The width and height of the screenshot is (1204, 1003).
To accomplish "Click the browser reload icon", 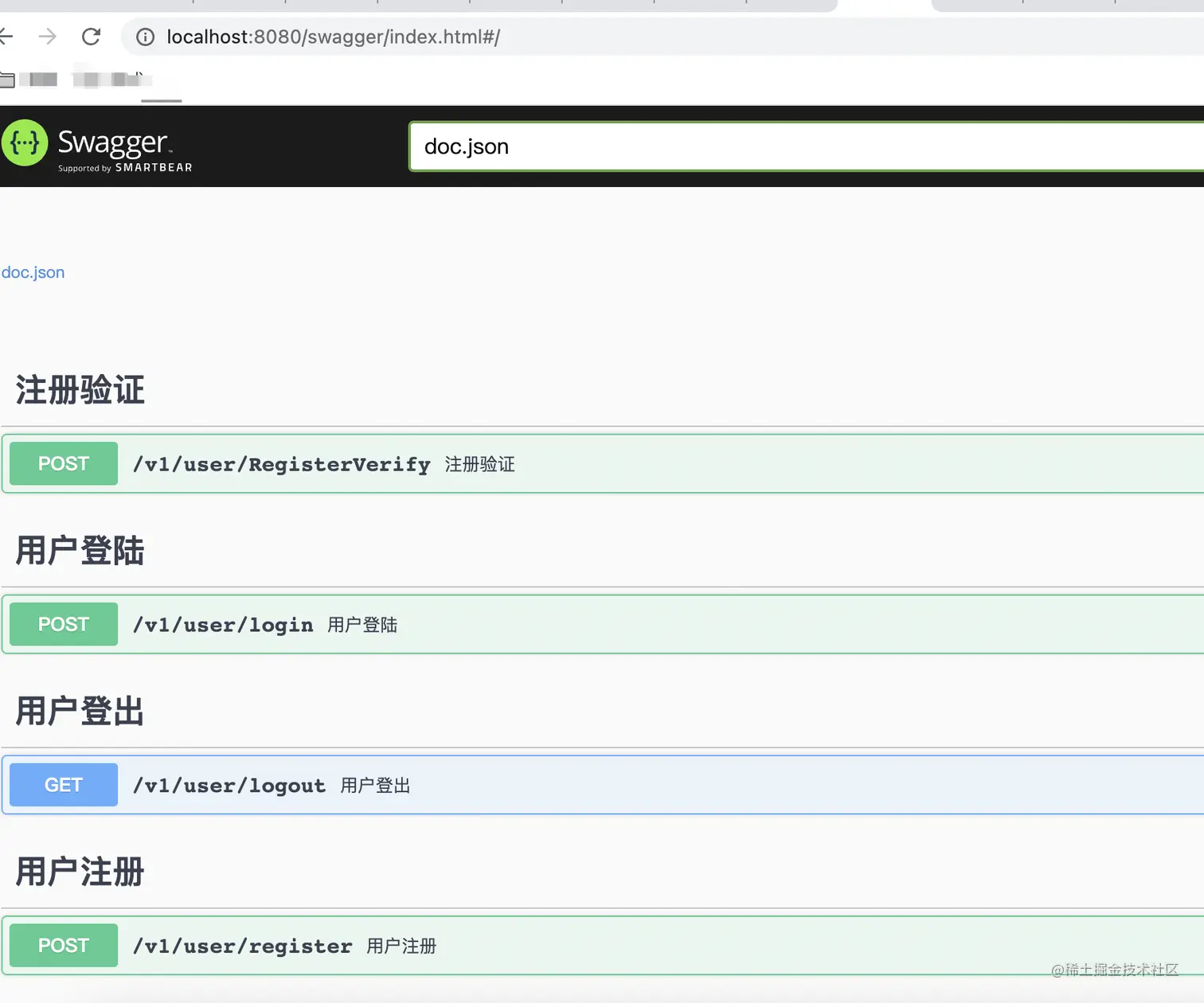I will pyautogui.click(x=91, y=37).
